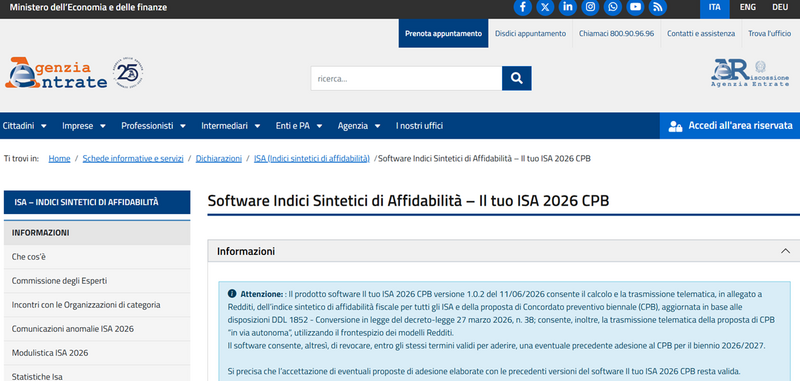Image resolution: width=800 pixels, height=381 pixels.
Task: Go to Home breadcrumb link
Action: (59, 159)
